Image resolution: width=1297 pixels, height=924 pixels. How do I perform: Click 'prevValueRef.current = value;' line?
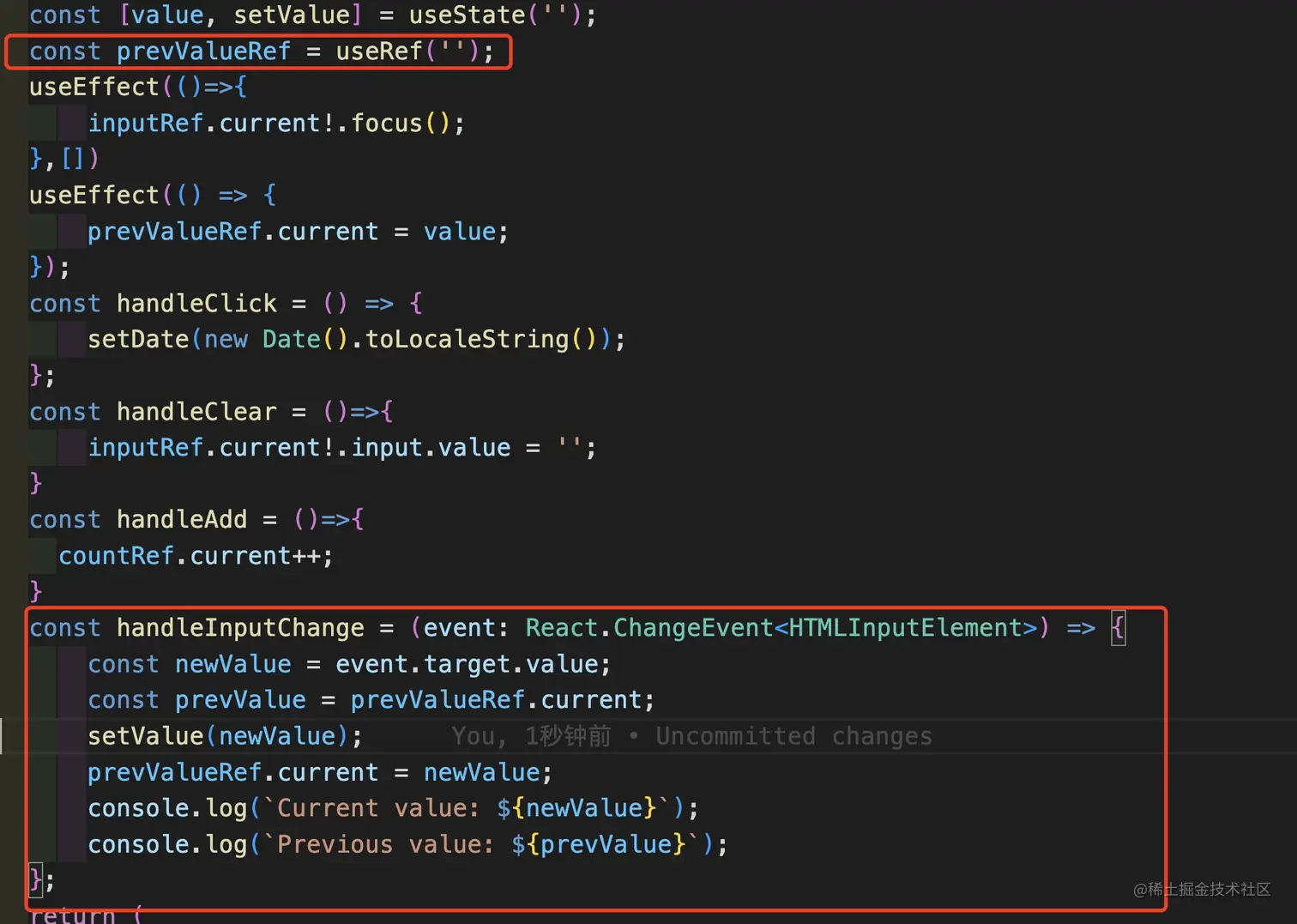point(298,232)
